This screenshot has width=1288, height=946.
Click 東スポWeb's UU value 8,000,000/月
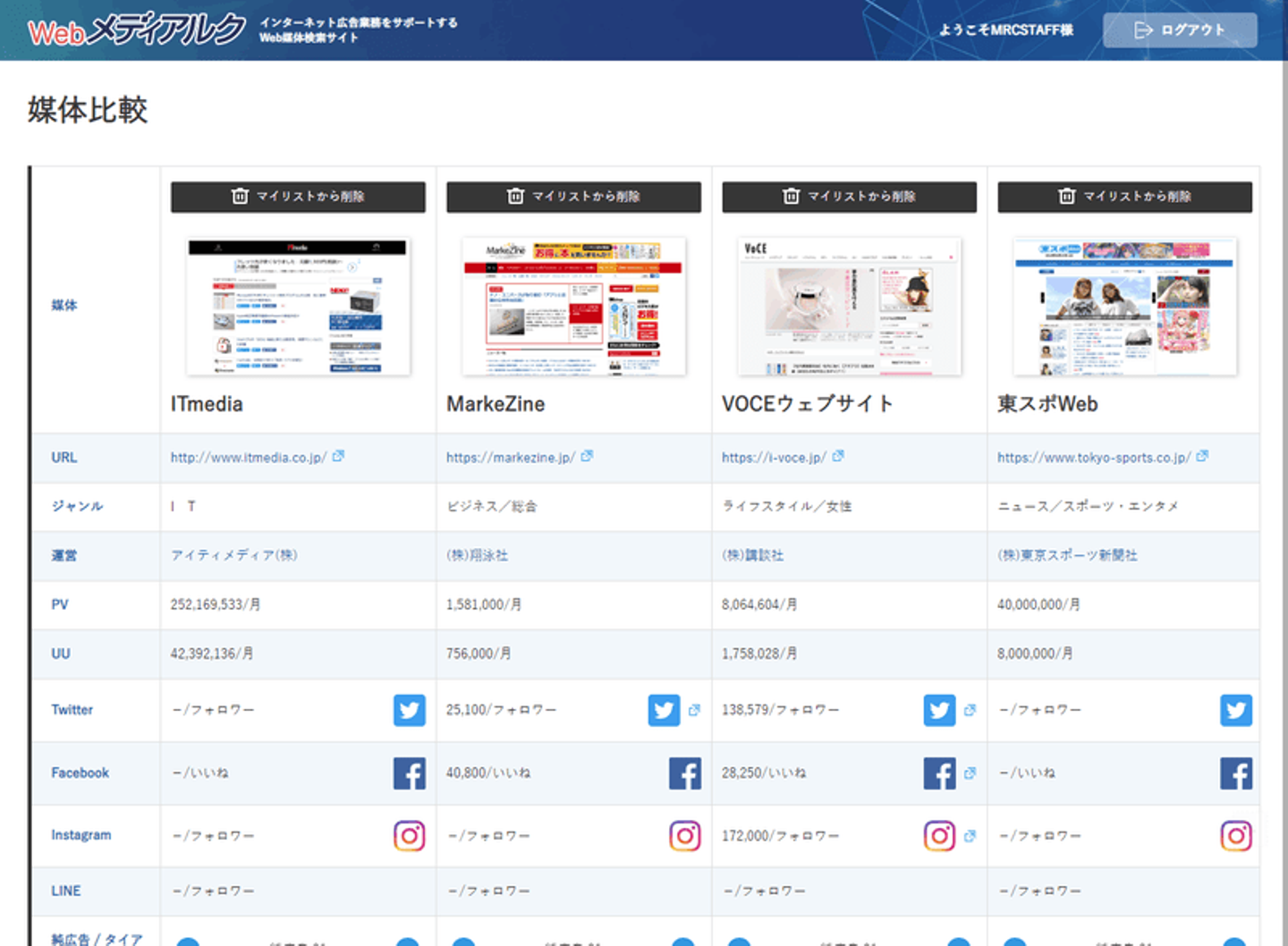click(x=1035, y=654)
